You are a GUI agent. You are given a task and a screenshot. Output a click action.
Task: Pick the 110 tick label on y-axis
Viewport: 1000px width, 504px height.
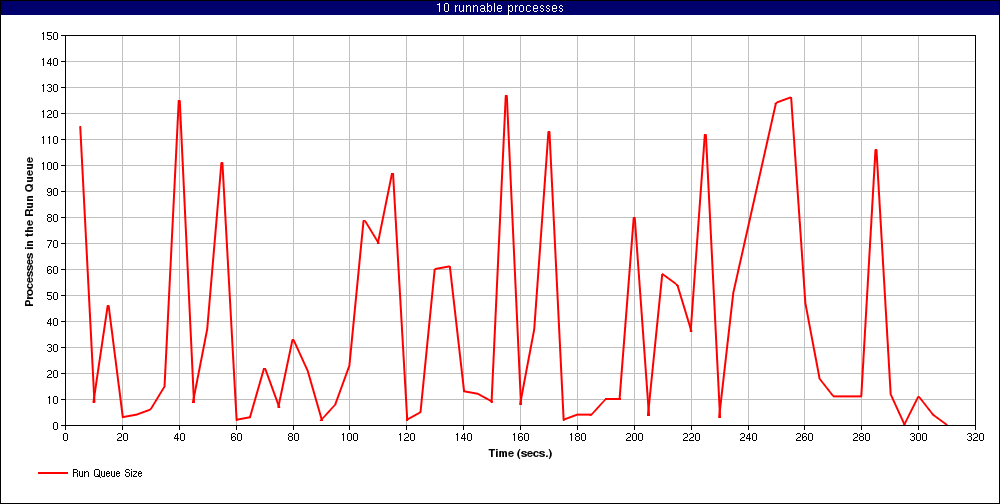[49, 140]
